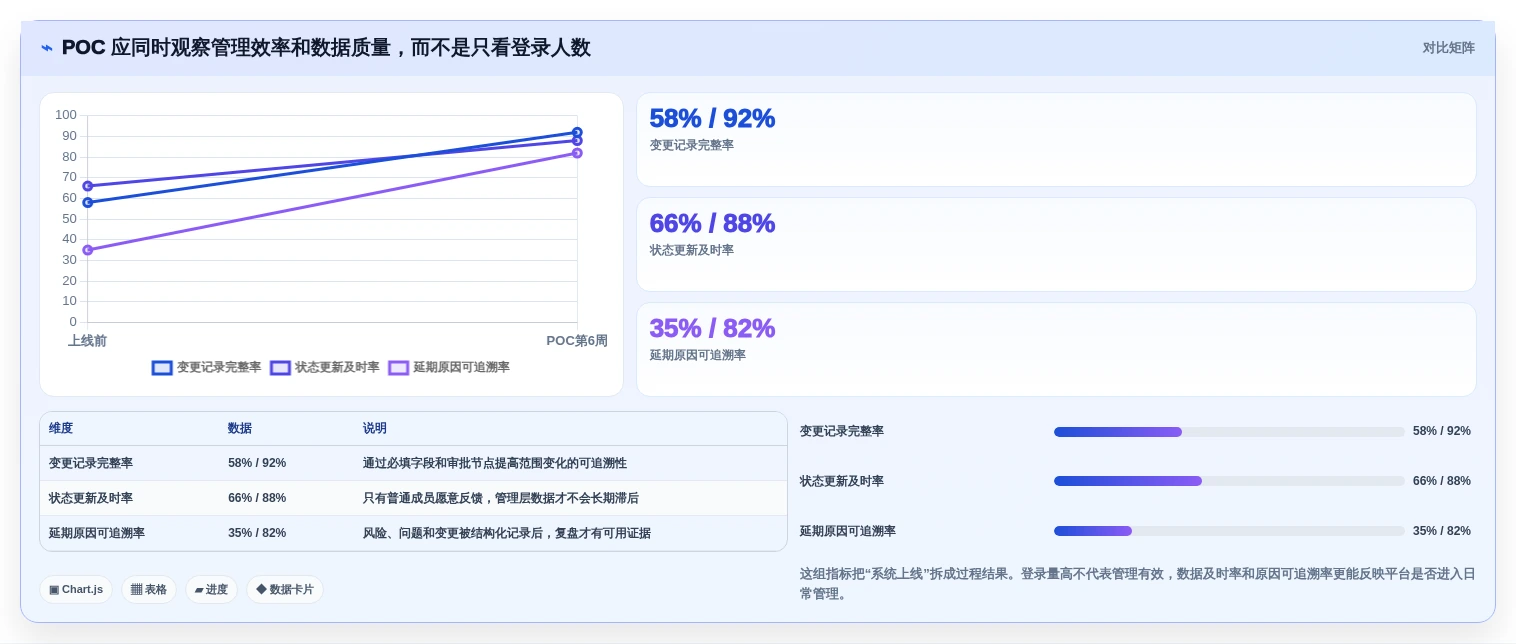Click the 状态更新及时率 progress bar

(1229, 481)
